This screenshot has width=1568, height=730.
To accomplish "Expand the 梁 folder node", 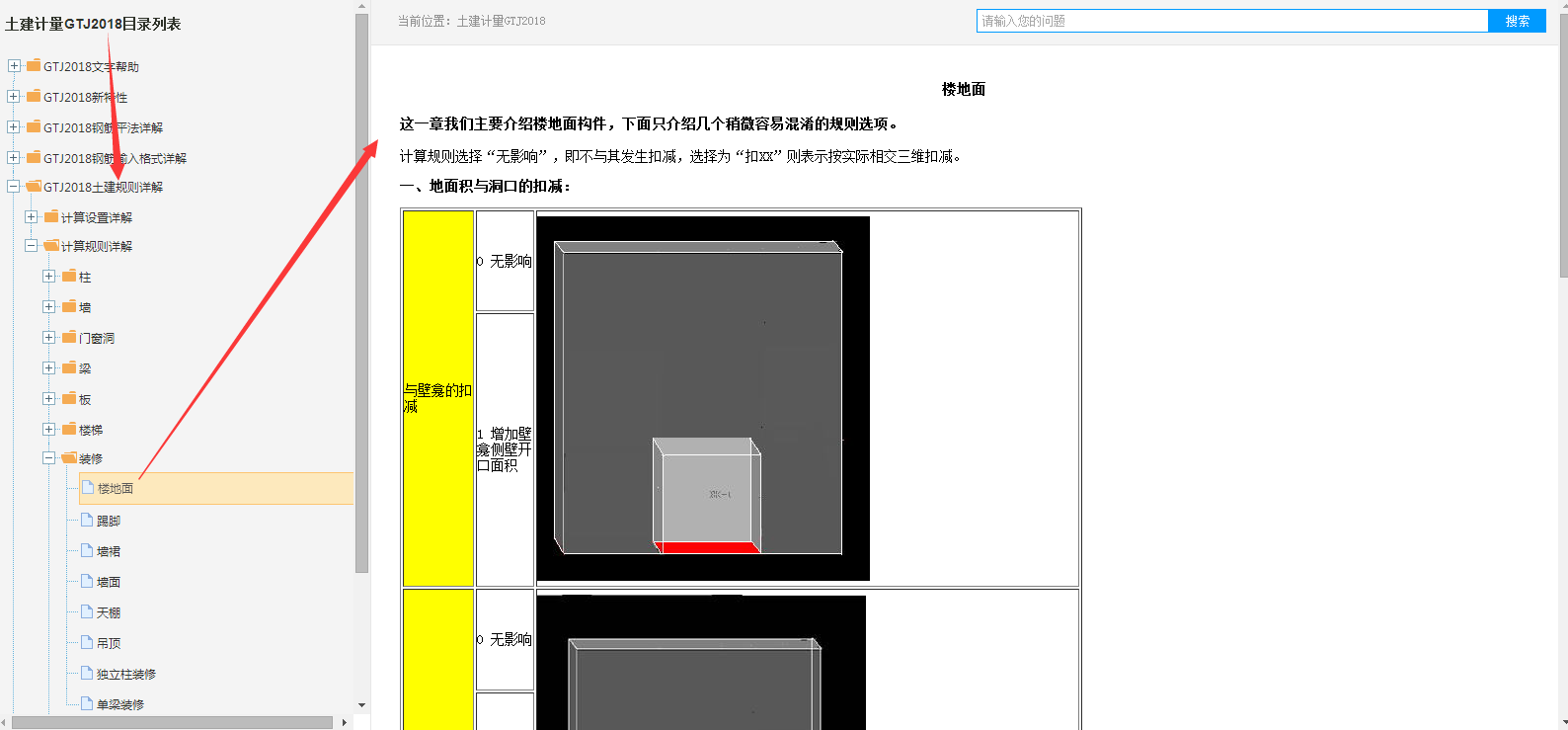I will coord(49,368).
